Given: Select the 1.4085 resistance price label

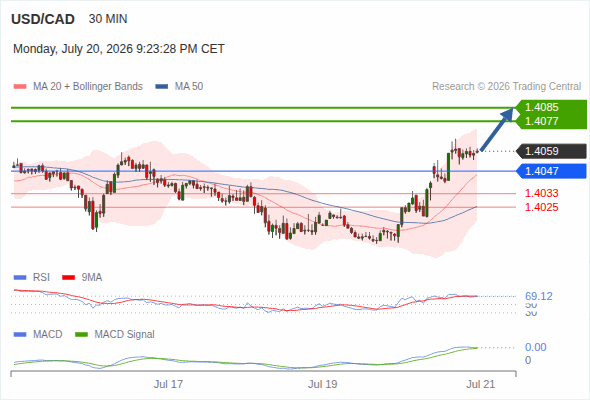Looking at the screenshot, I should click(x=541, y=107).
